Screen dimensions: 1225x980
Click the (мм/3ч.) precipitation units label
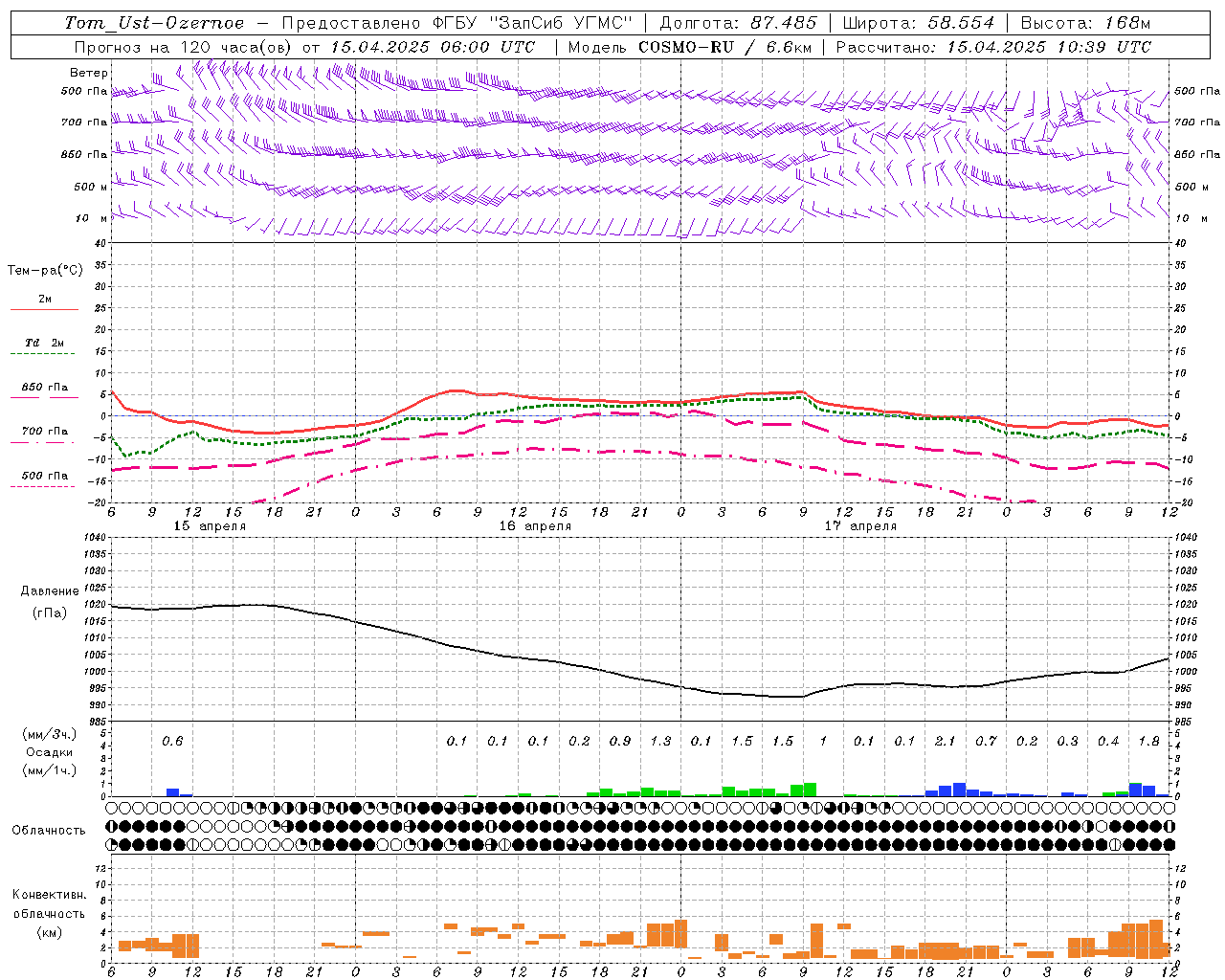pos(50,734)
